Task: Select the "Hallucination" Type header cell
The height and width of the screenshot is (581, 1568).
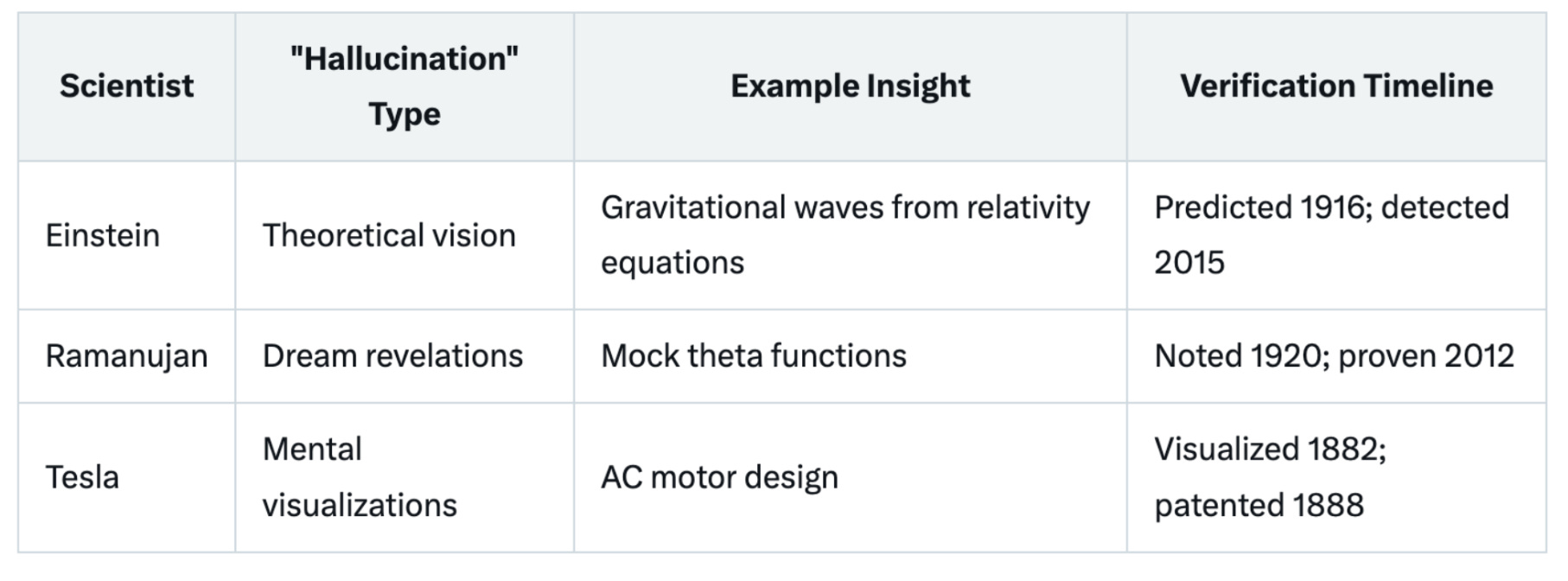Action: click(405, 86)
